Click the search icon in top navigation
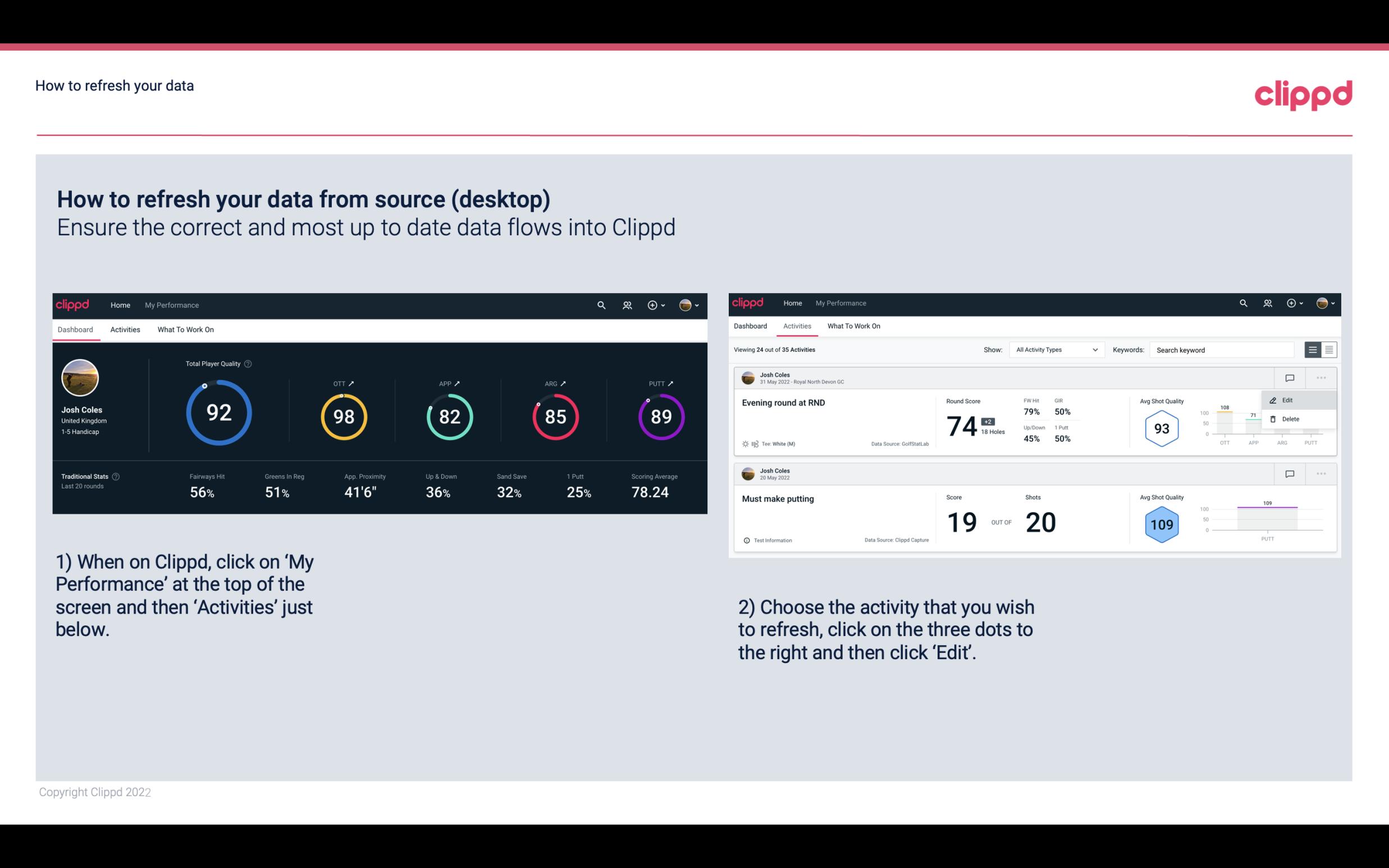1389x868 pixels. 600,305
